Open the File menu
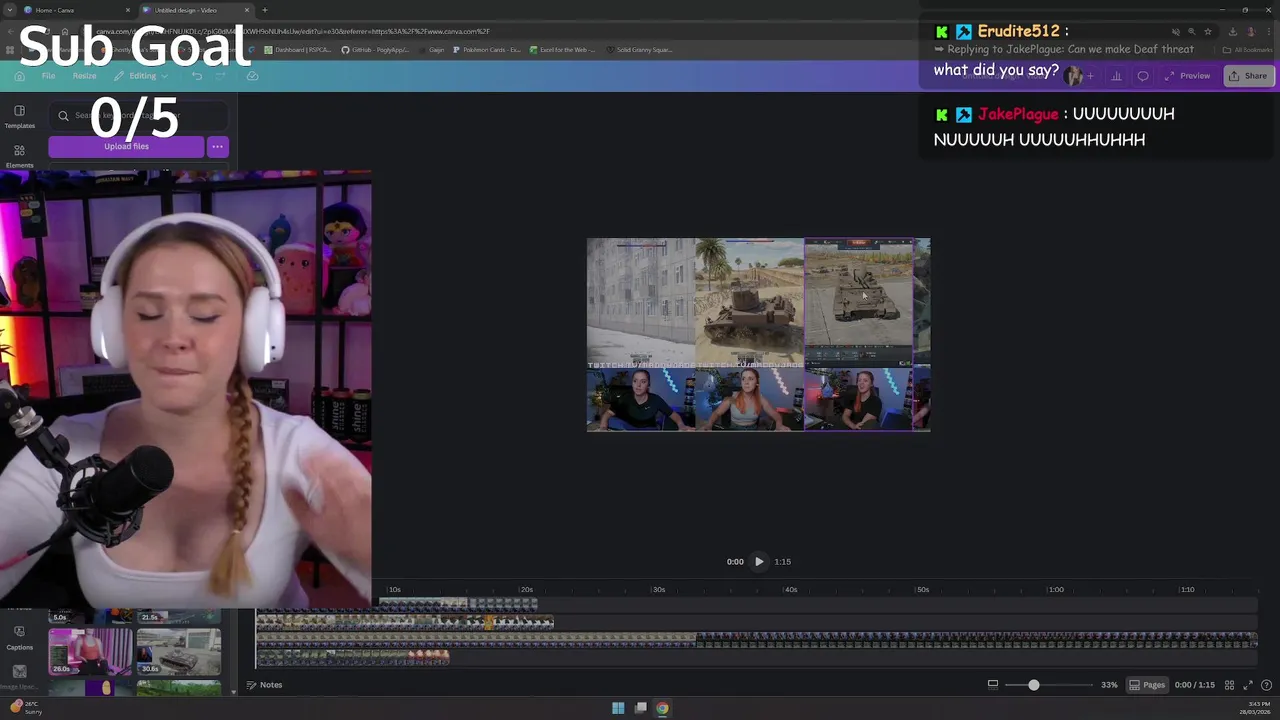Viewport: 1280px width, 720px height. (x=48, y=76)
